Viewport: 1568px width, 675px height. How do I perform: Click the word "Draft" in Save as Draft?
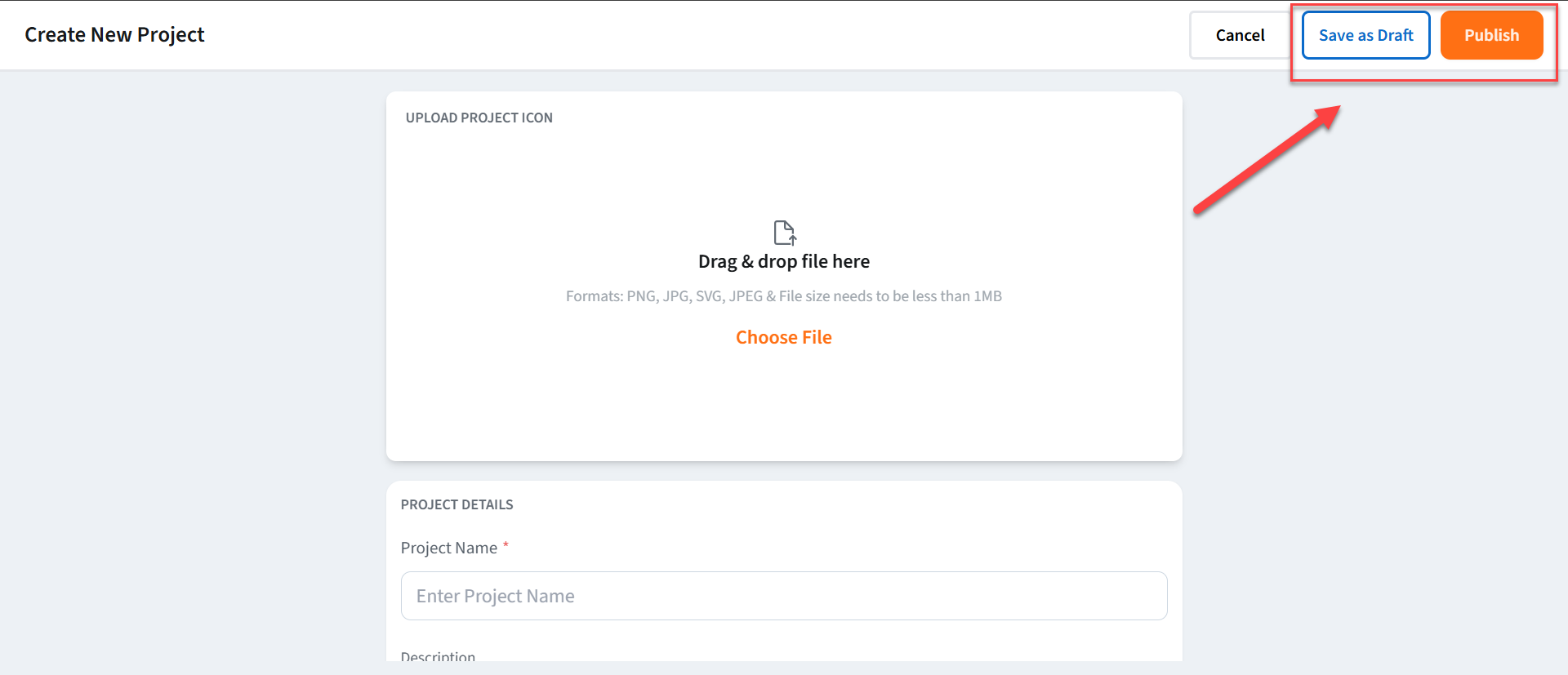click(x=1395, y=35)
